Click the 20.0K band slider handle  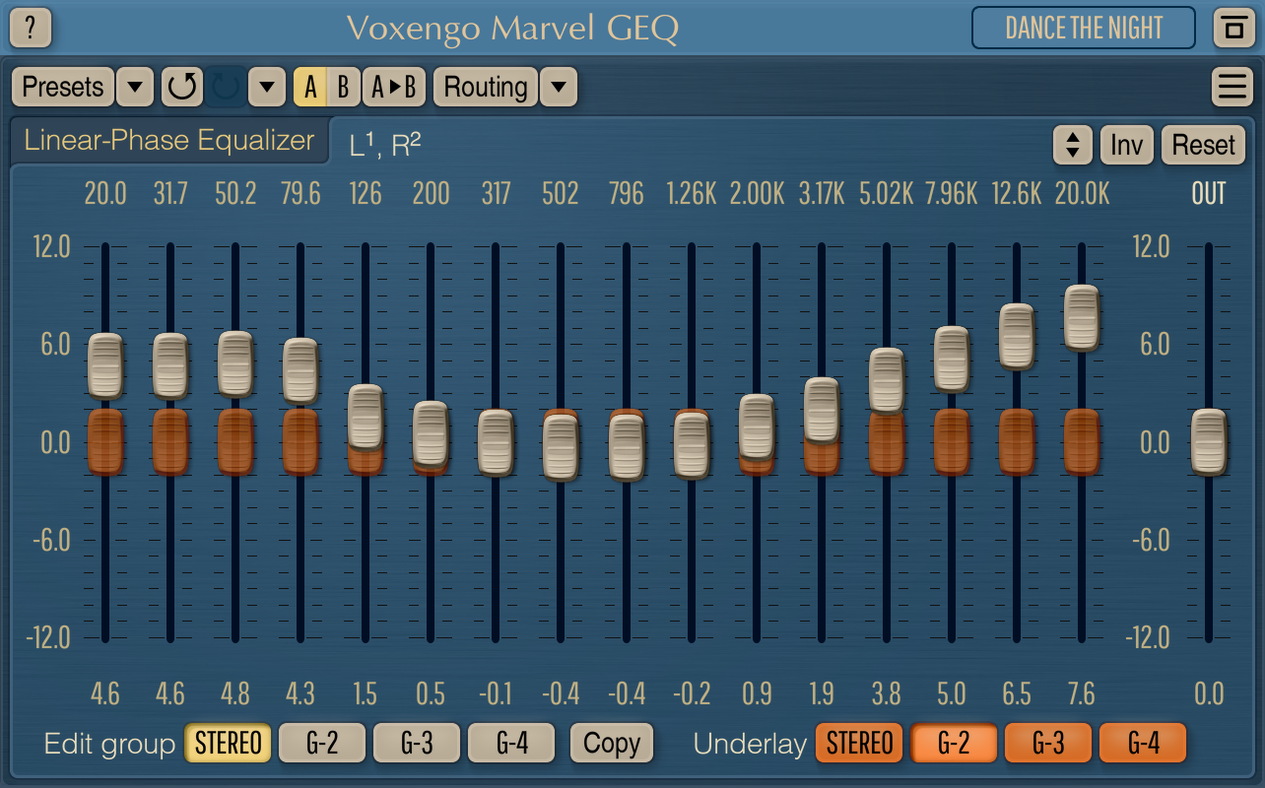pyautogui.click(x=1081, y=318)
